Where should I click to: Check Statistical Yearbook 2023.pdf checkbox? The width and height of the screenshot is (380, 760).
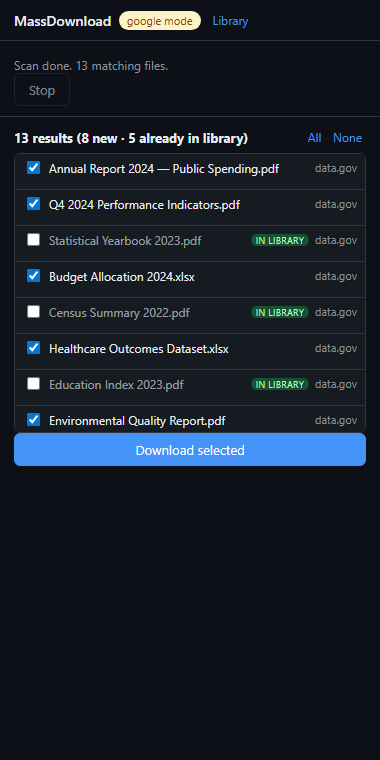pos(33,239)
